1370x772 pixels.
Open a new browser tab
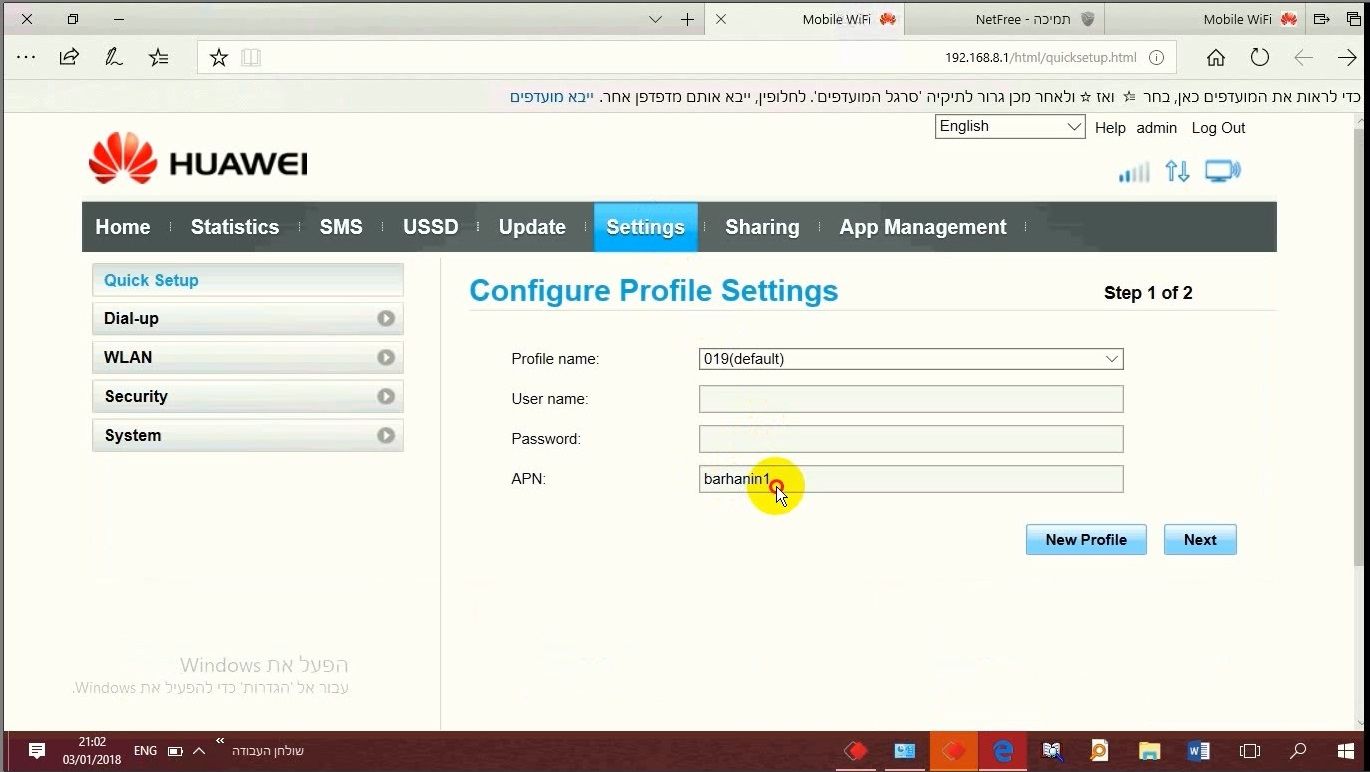pos(687,19)
